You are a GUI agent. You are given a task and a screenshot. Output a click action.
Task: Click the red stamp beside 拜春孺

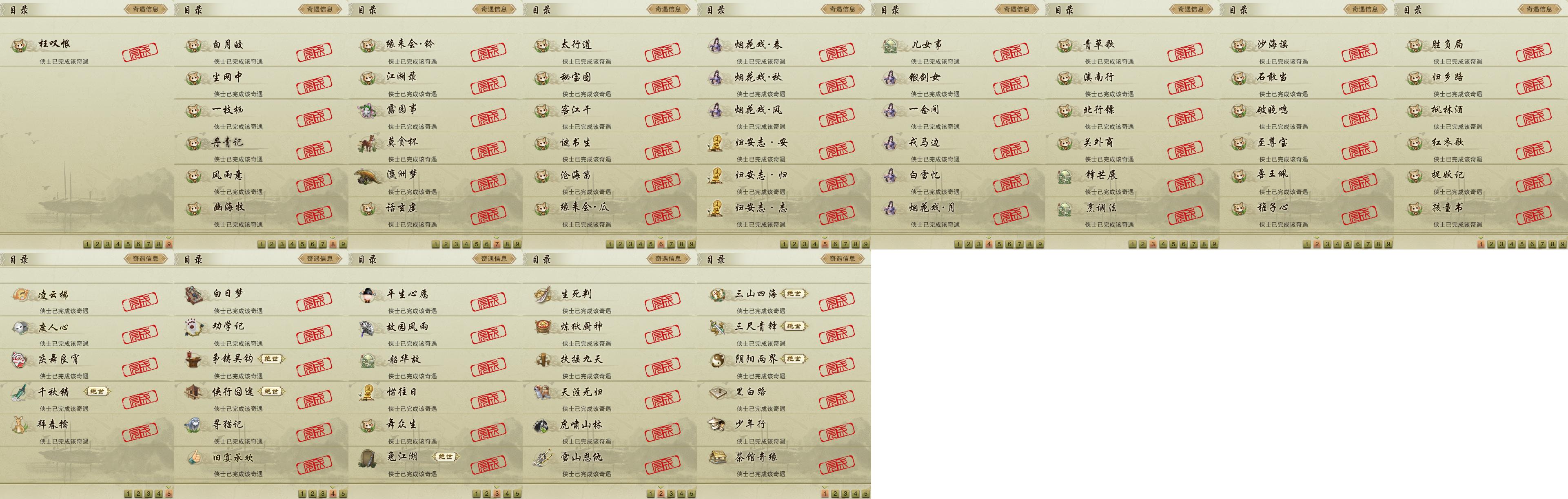[x=140, y=432]
